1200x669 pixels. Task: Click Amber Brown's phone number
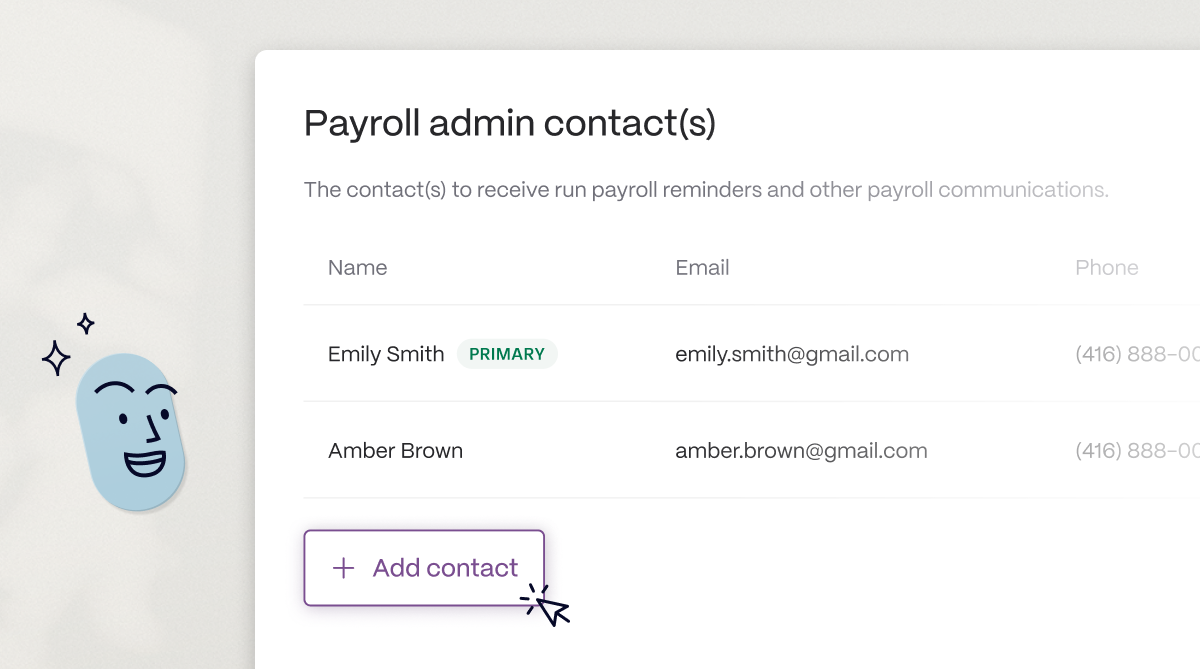pyautogui.click(x=1137, y=451)
